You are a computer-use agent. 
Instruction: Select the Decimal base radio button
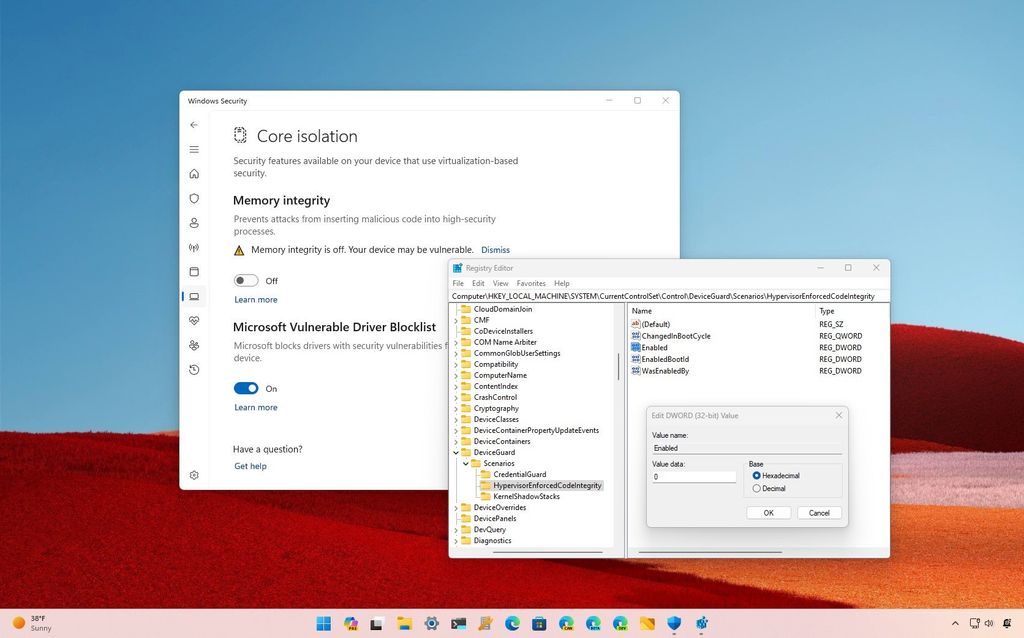pos(758,488)
